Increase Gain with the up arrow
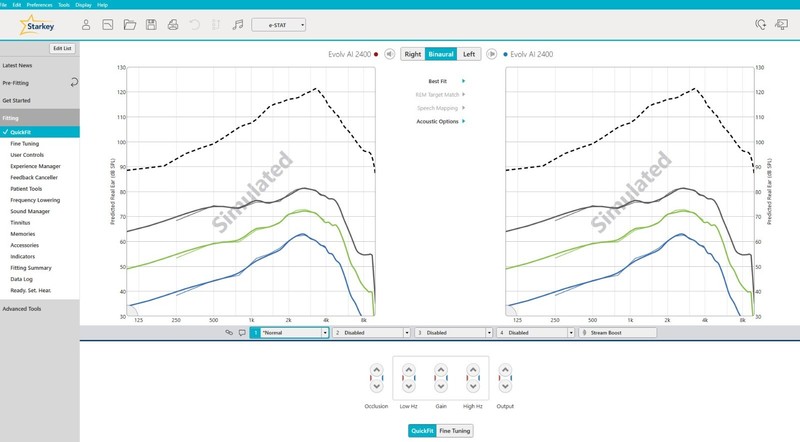Screen dimensions: 800x442 (x=441, y=370)
